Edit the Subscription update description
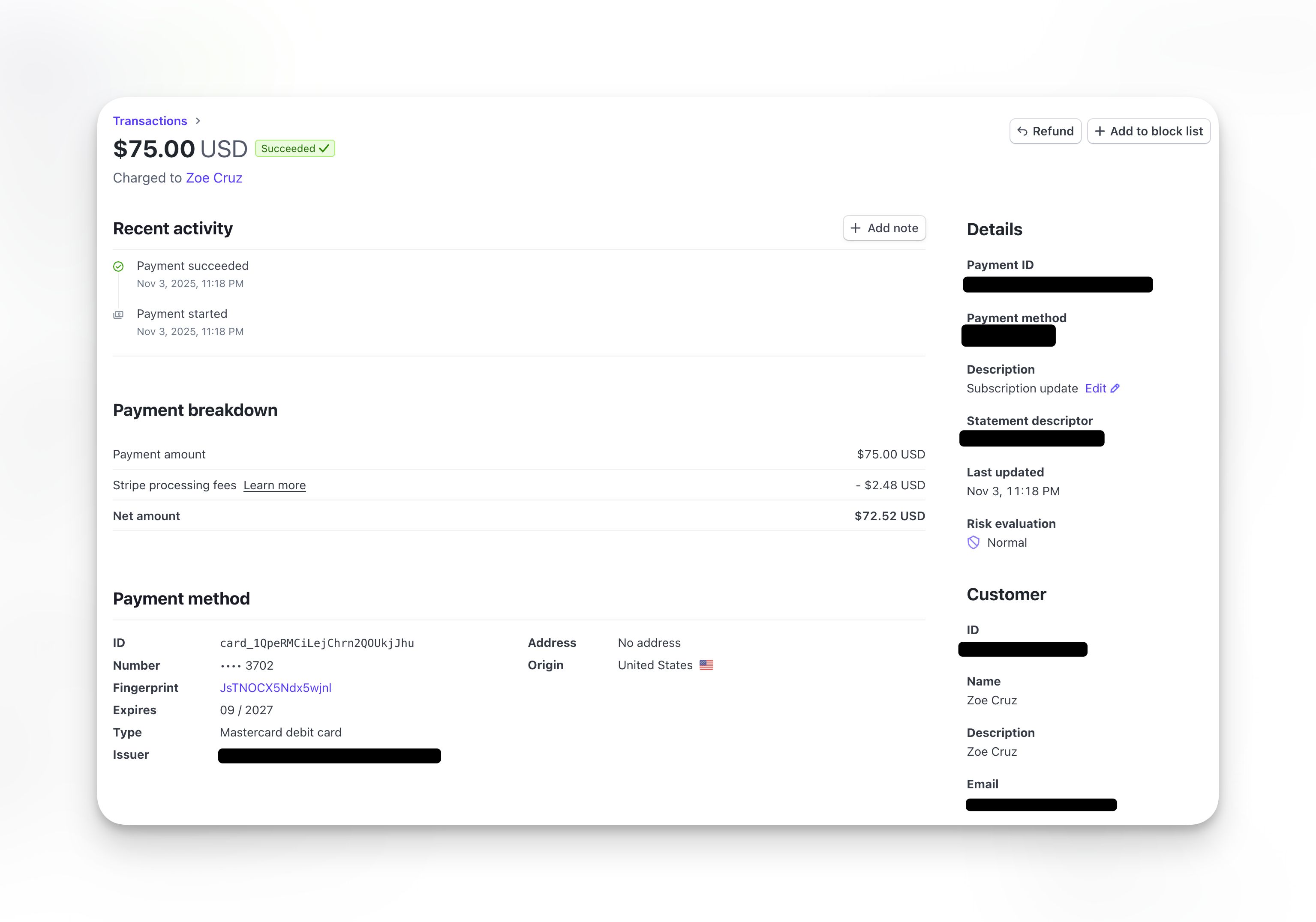This screenshot has width=1316, height=922. coord(1095,389)
